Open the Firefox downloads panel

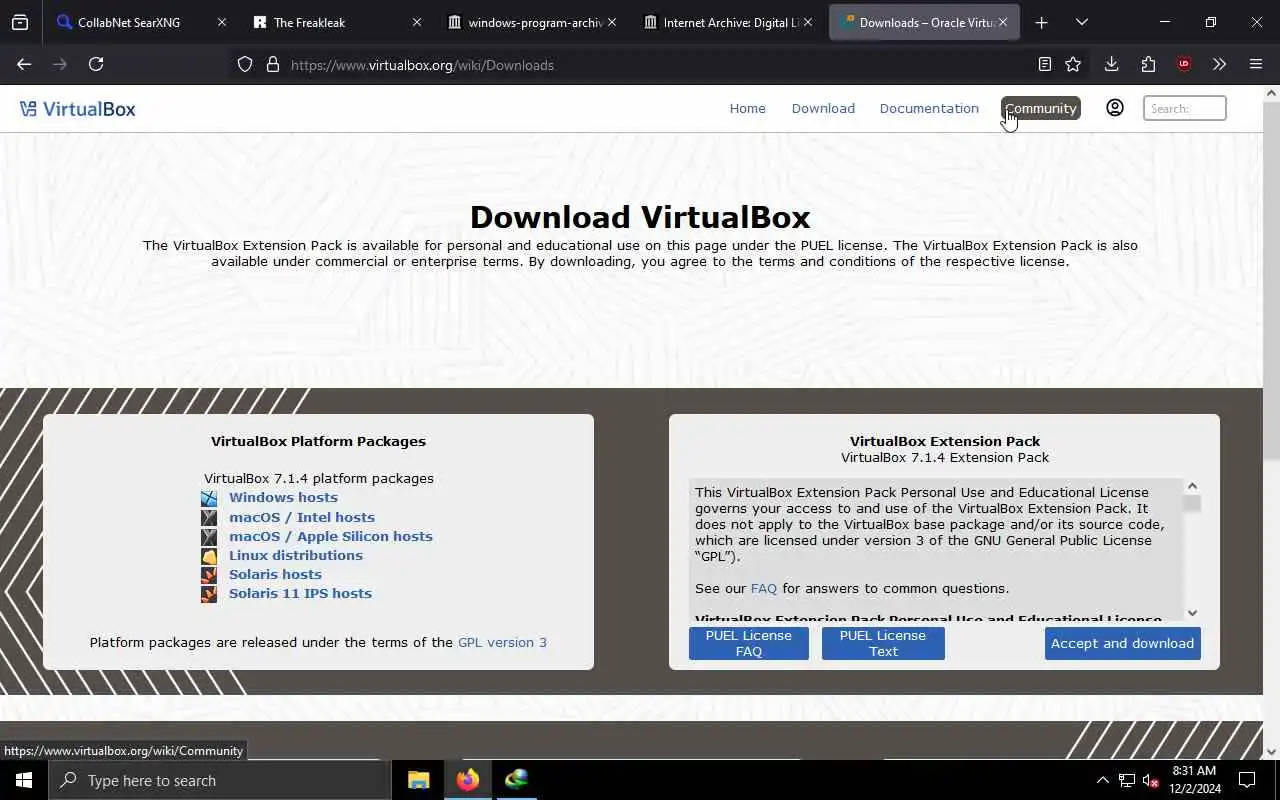click(x=1111, y=64)
